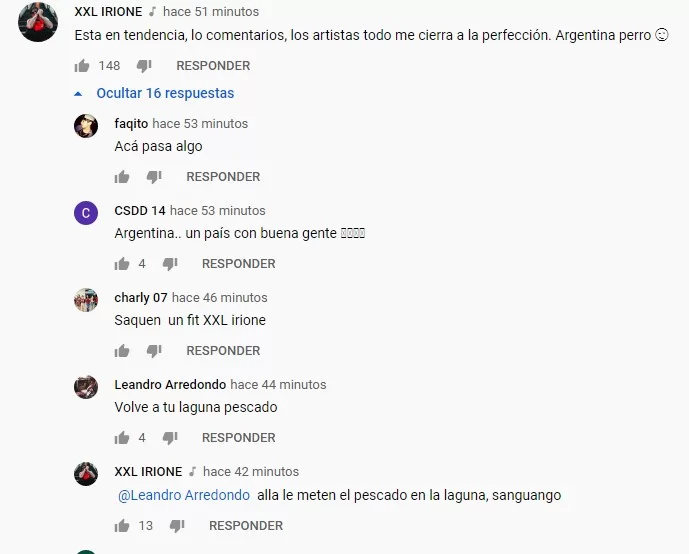Dislike XXL IRIONE's reply mentioning sanguango

(177, 525)
